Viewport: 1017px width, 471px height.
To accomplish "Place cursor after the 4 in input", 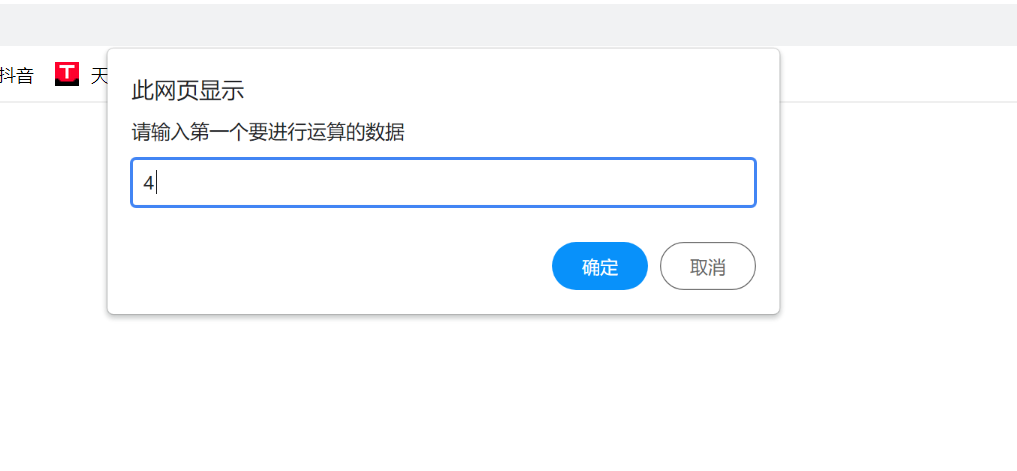I will pos(157,183).
